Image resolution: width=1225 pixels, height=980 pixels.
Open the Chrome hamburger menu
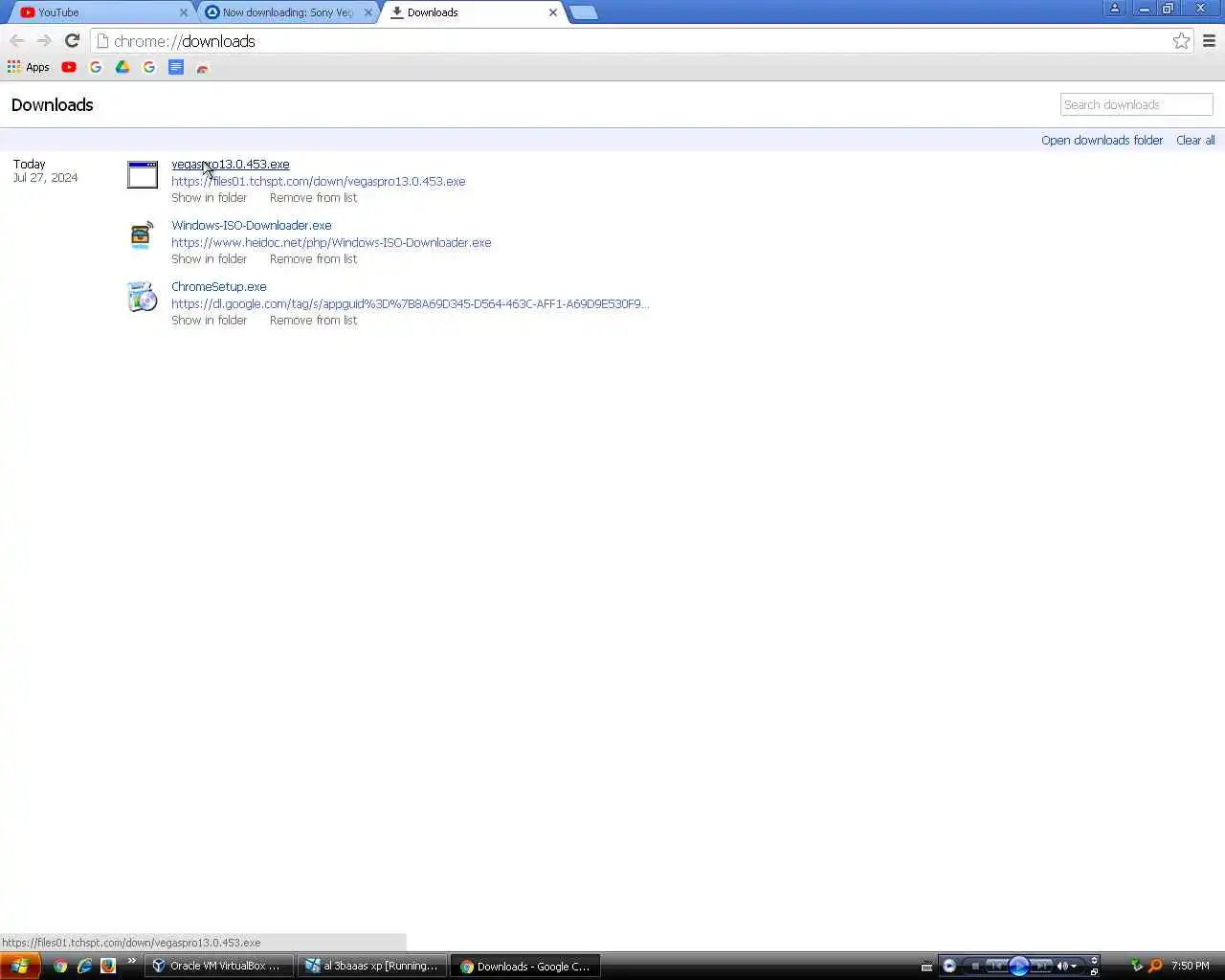click(x=1209, y=40)
